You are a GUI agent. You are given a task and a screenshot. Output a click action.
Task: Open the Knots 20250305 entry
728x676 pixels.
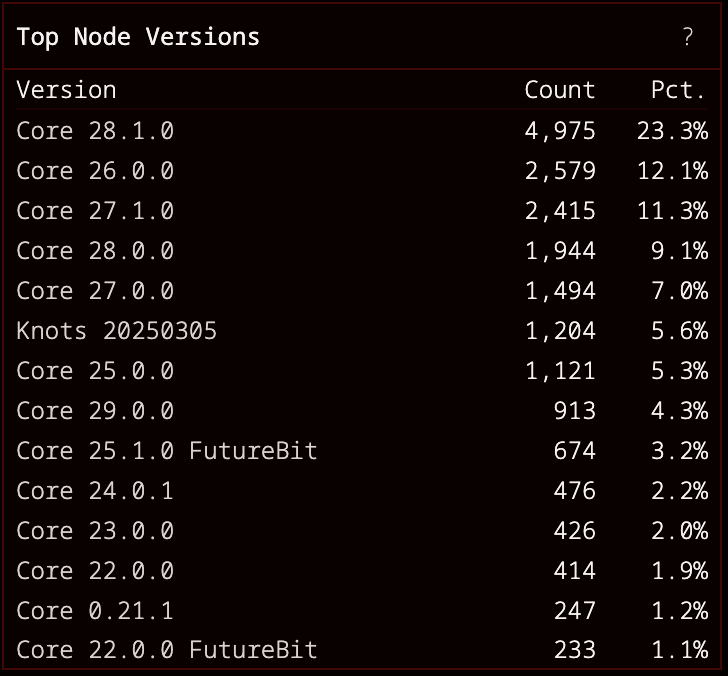tap(116, 331)
